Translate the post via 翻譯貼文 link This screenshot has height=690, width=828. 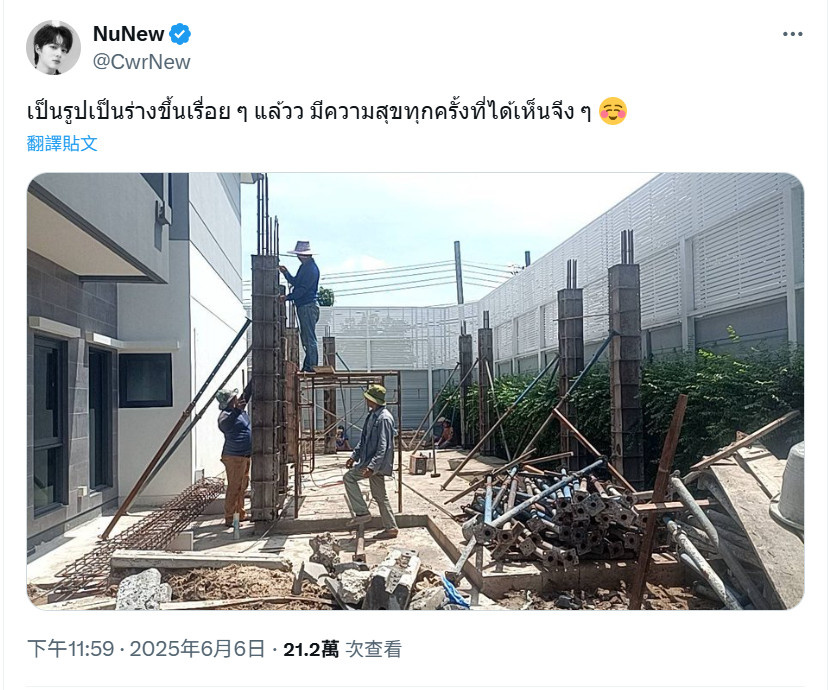coord(62,144)
